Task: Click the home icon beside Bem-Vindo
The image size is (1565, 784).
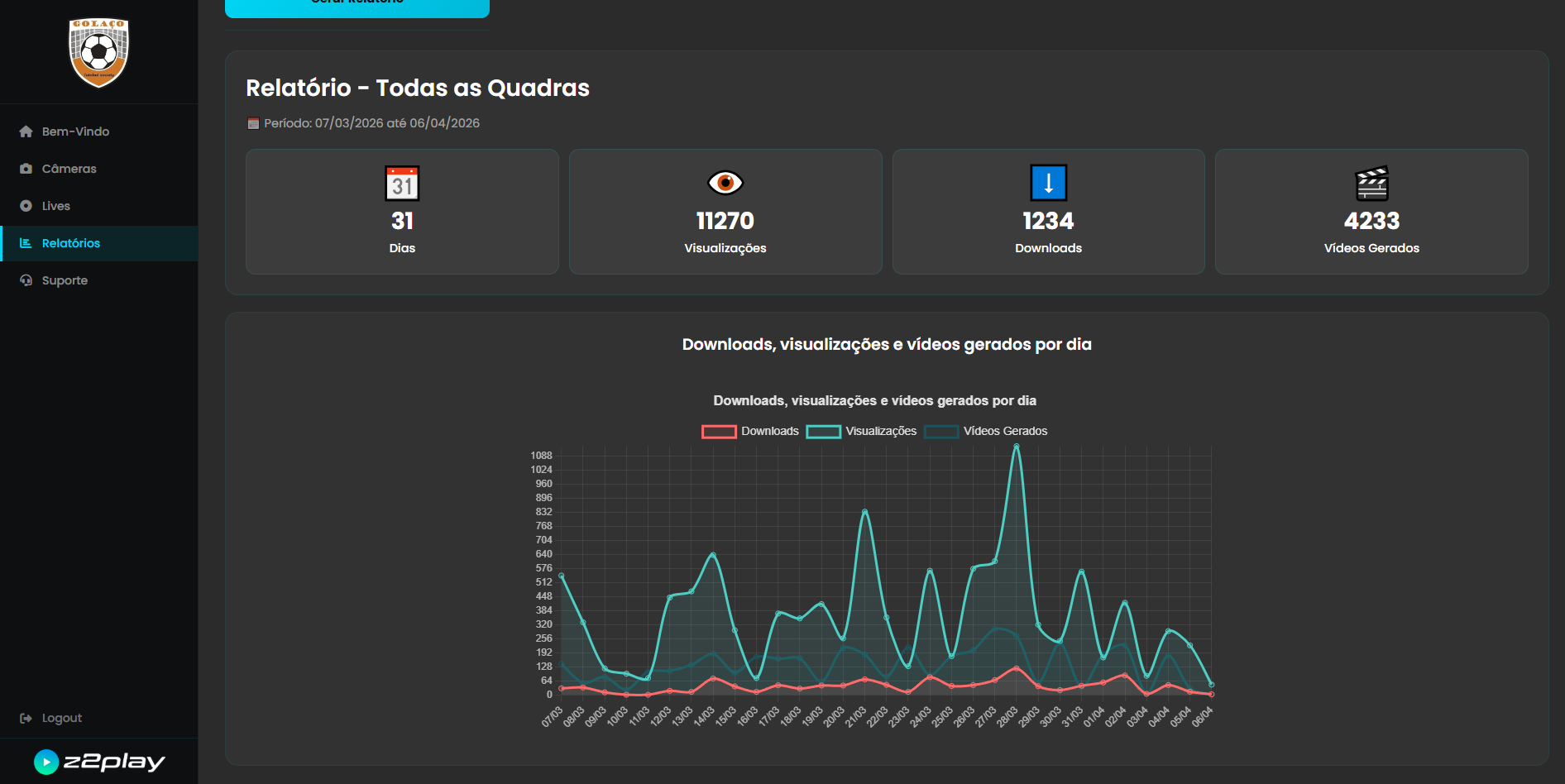Action: 26,131
